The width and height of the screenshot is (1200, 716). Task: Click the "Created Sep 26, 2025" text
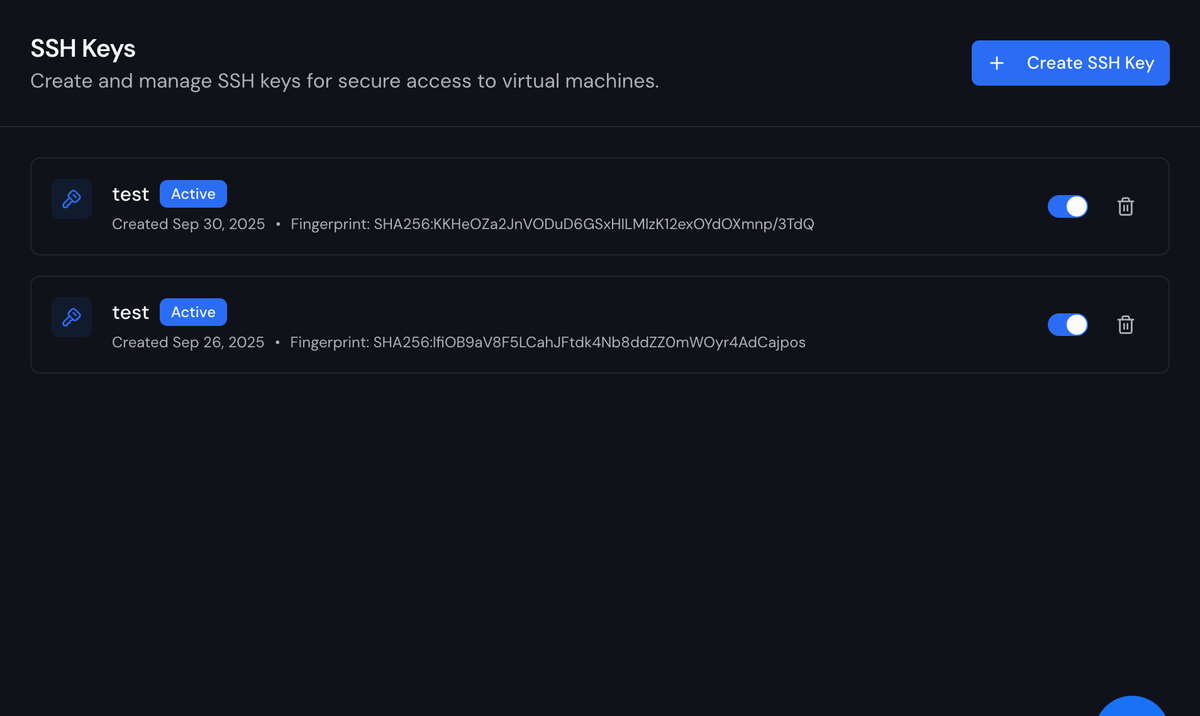click(188, 342)
